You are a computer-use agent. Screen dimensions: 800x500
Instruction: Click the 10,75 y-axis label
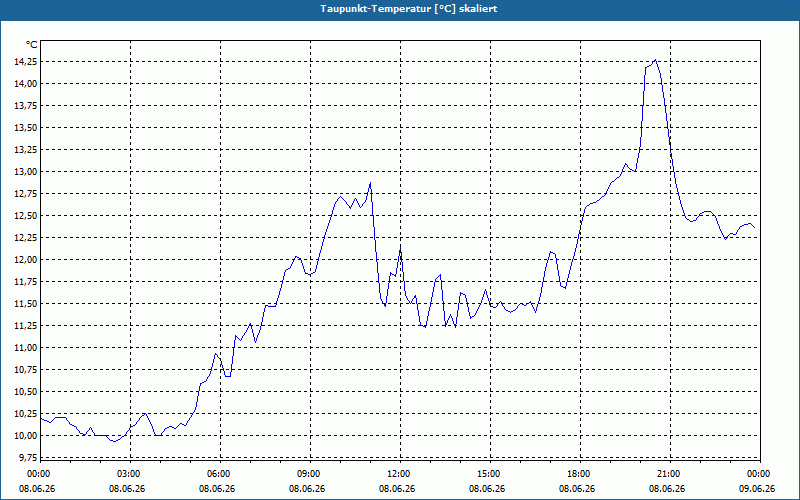(x=26, y=370)
